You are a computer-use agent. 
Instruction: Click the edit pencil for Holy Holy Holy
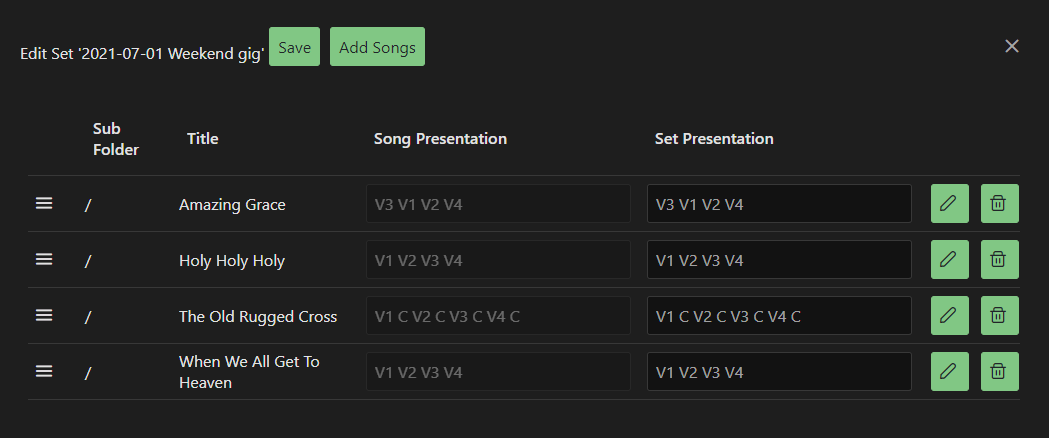949,260
